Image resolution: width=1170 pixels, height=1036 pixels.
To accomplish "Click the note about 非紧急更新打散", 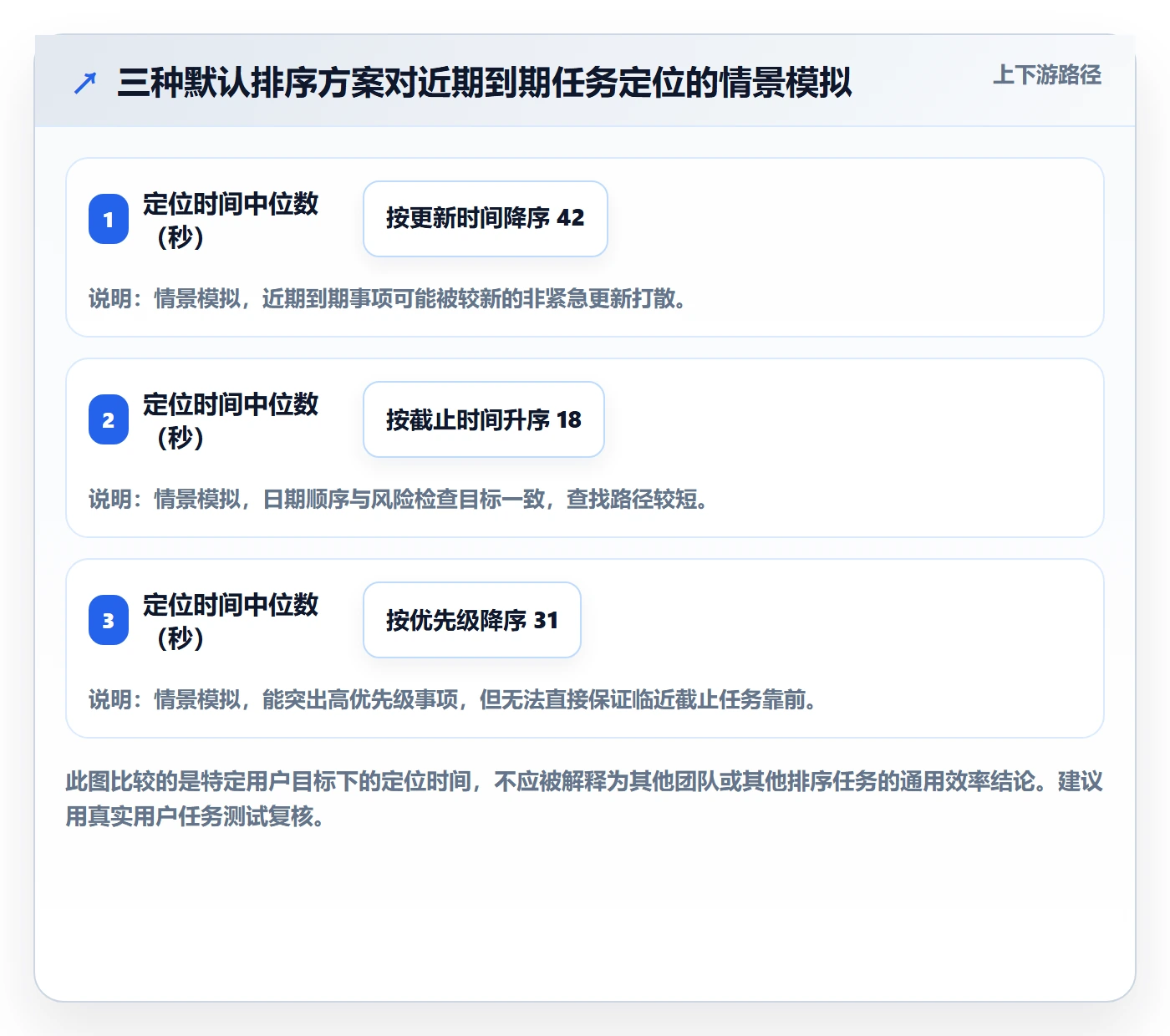I will [388, 298].
